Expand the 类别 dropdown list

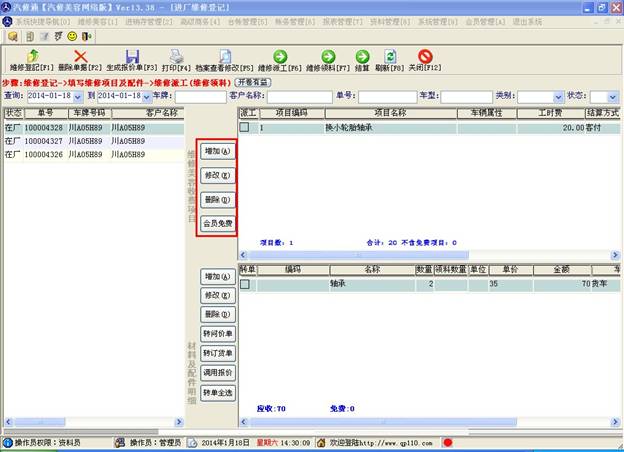click(558, 97)
